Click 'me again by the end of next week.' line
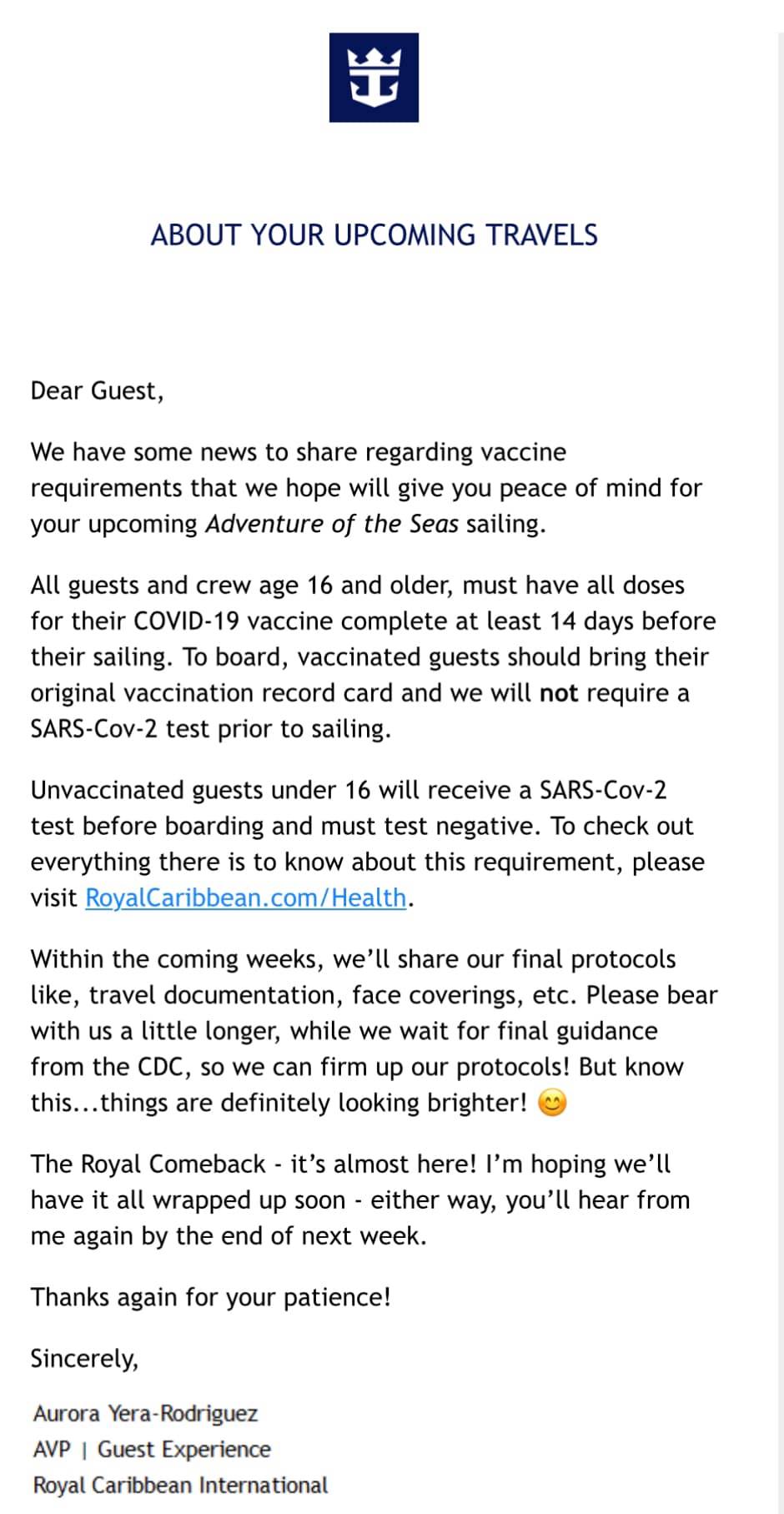The width and height of the screenshot is (784, 1514). coord(228,1235)
